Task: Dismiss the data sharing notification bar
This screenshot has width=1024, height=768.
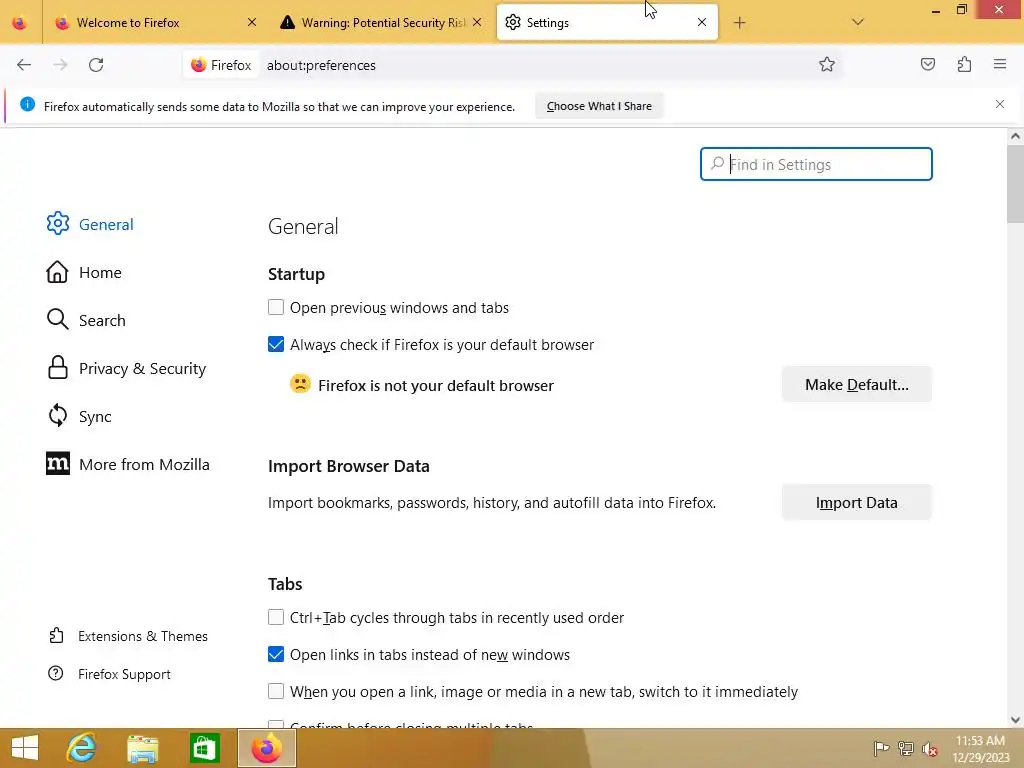Action: pyautogui.click(x=1000, y=104)
